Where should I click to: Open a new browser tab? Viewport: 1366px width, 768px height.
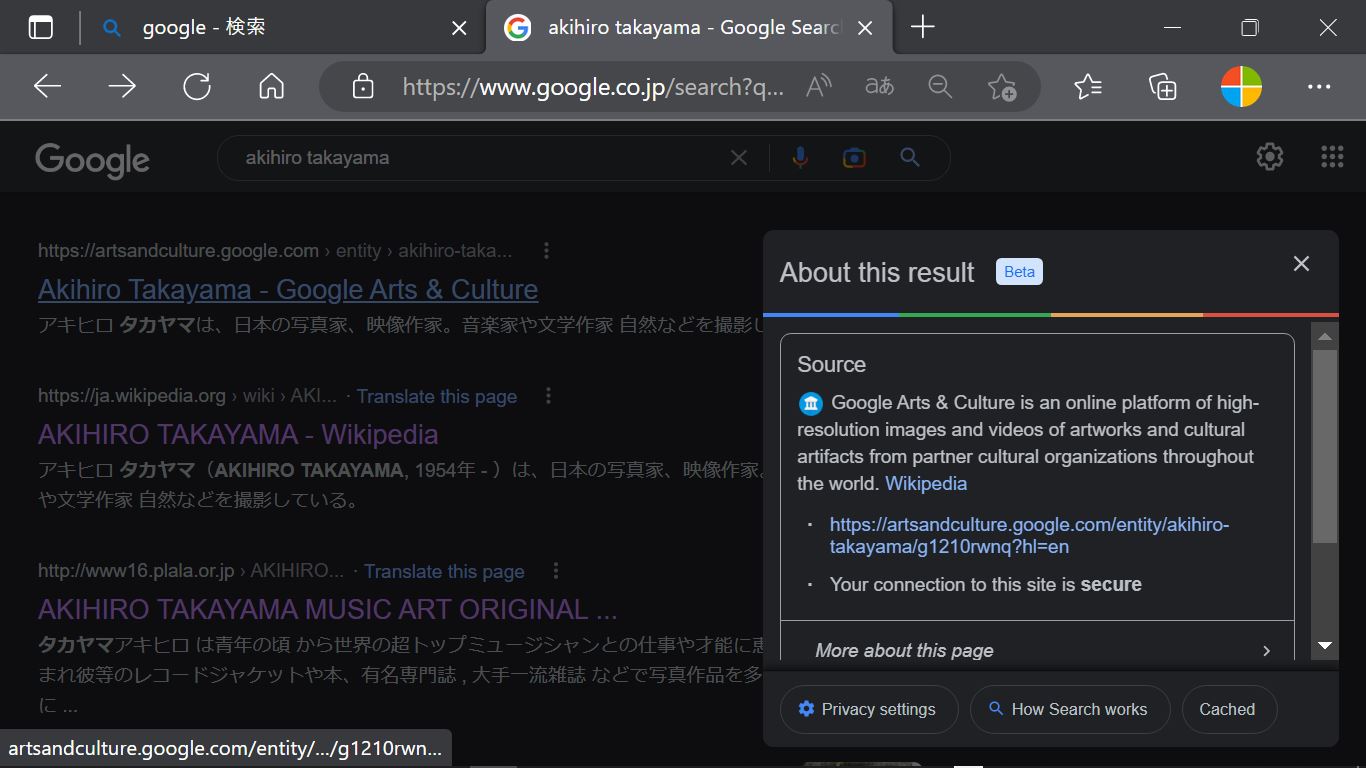pyautogui.click(x=923, y=28)
